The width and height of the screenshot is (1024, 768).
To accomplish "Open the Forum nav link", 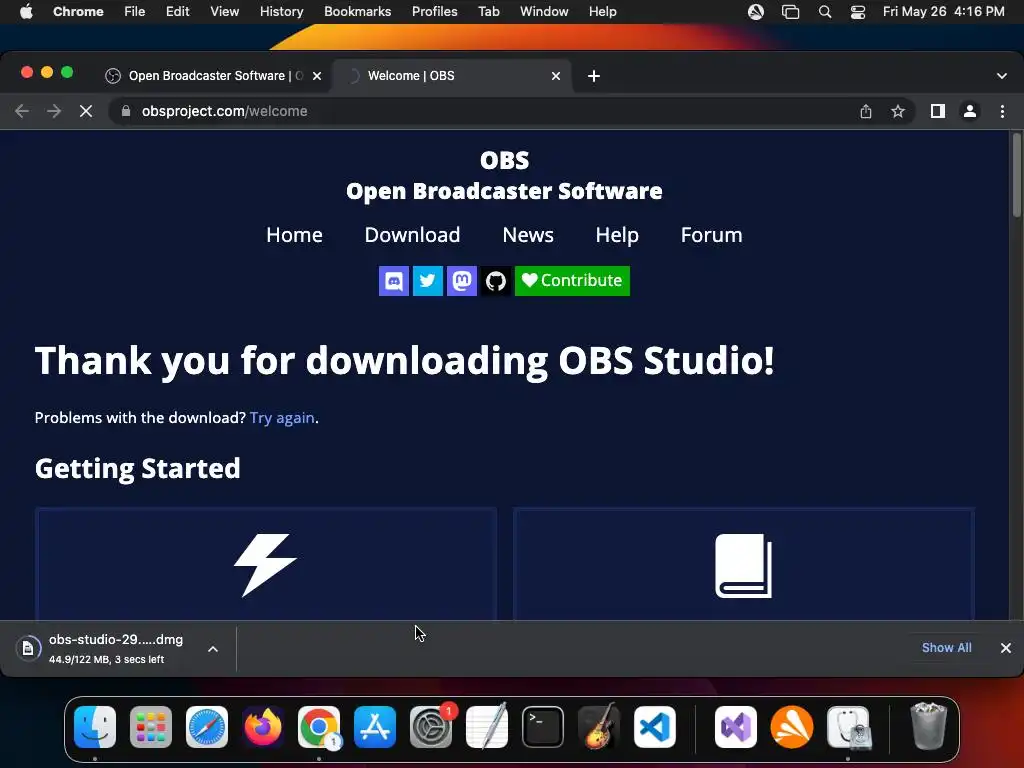I will coord(711,234).
